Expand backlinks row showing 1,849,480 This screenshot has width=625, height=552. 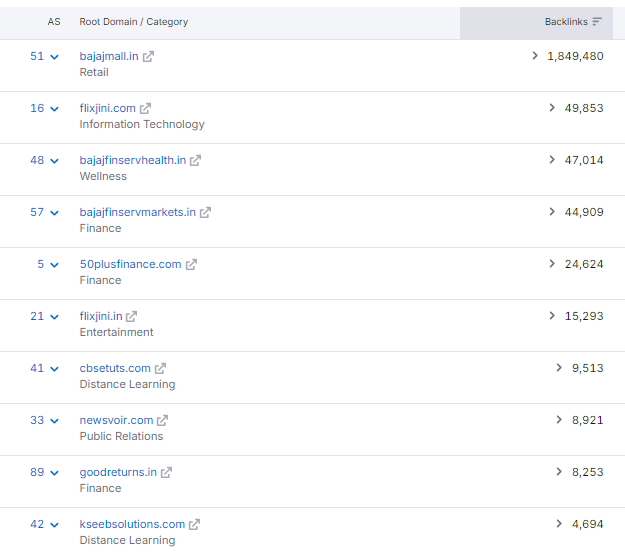coord(536,56)
